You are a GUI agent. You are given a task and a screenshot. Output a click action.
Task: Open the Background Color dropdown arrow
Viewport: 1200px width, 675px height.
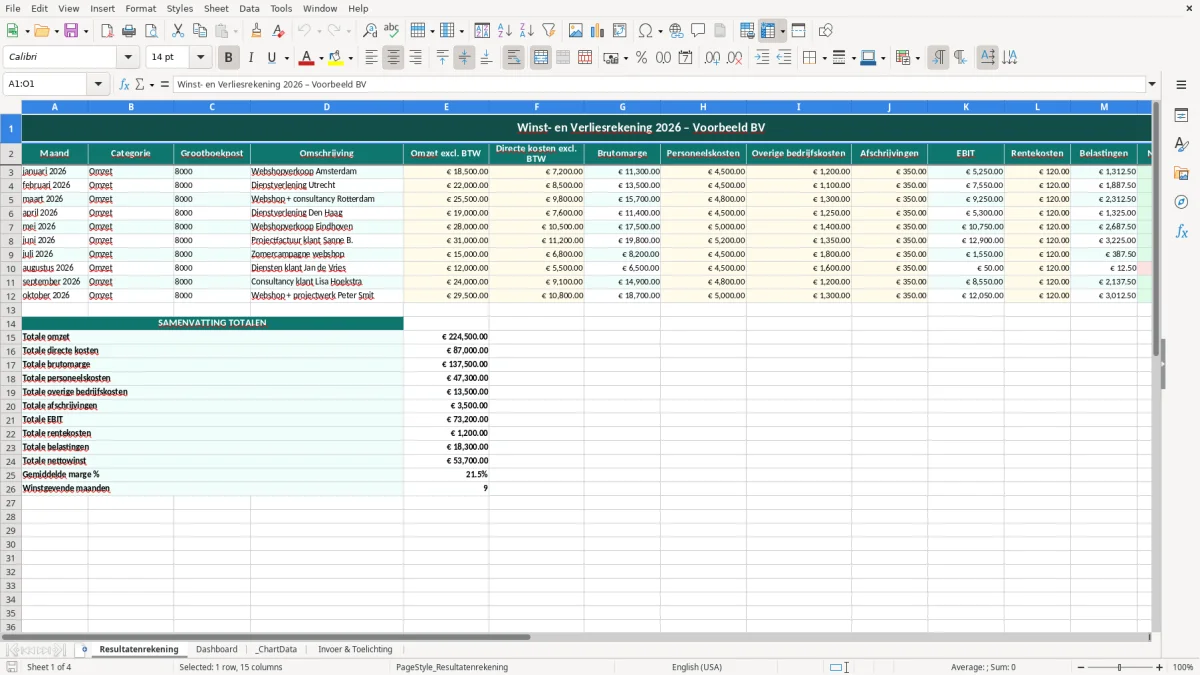pos(351,58)
